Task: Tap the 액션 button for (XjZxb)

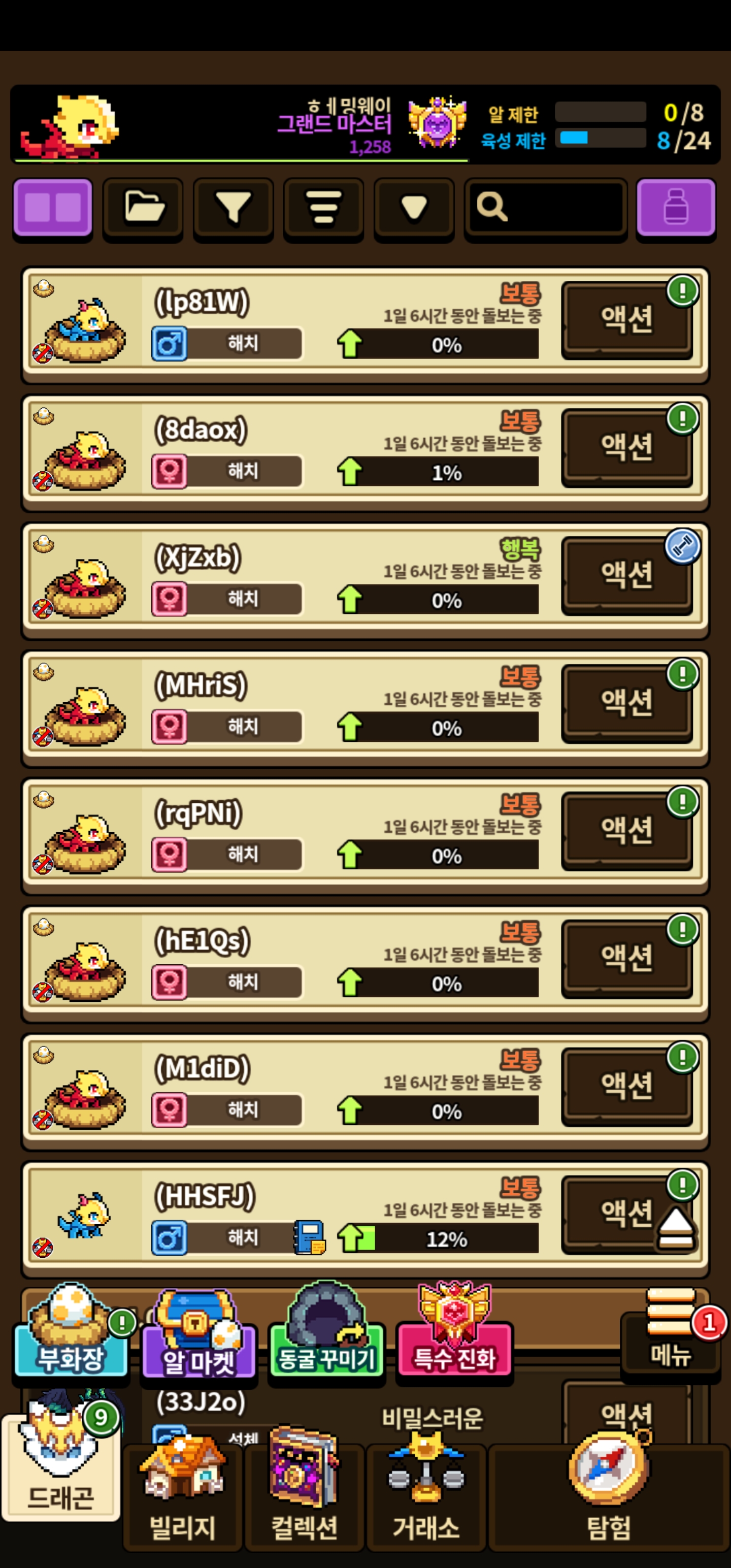Action: [627, 576]
